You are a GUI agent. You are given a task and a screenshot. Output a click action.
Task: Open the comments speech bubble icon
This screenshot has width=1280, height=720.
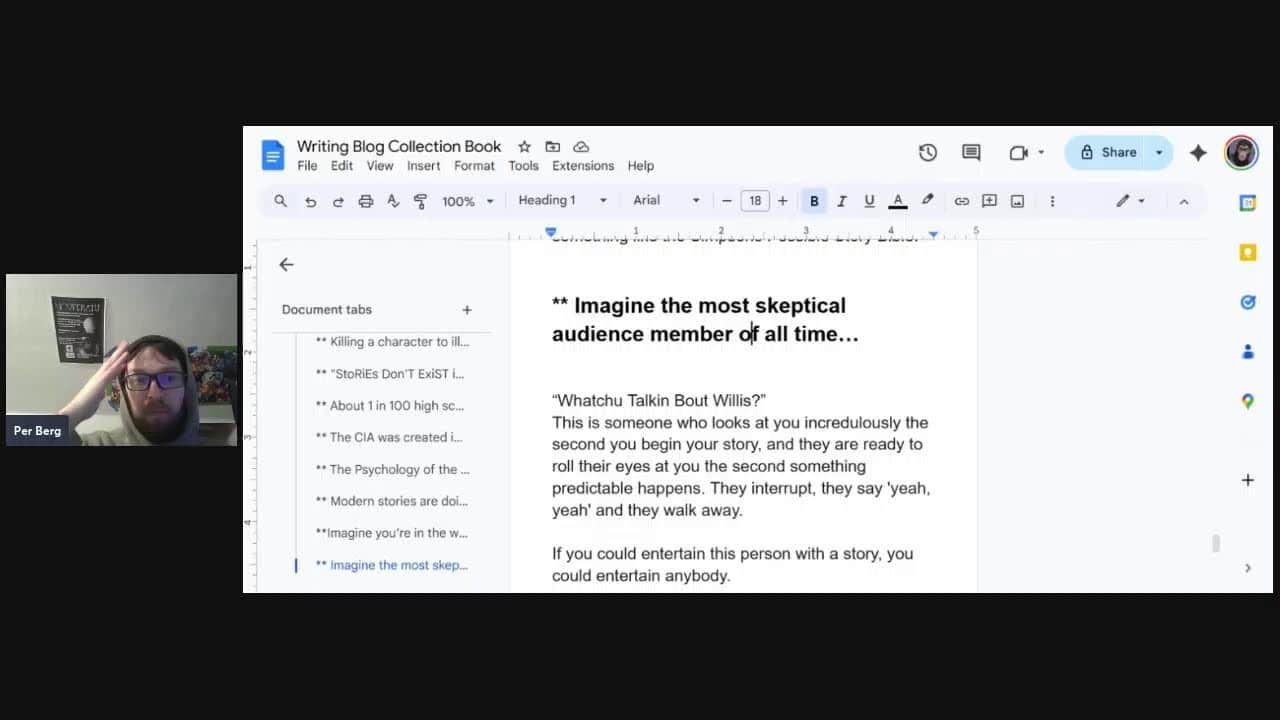click(971, 153)
